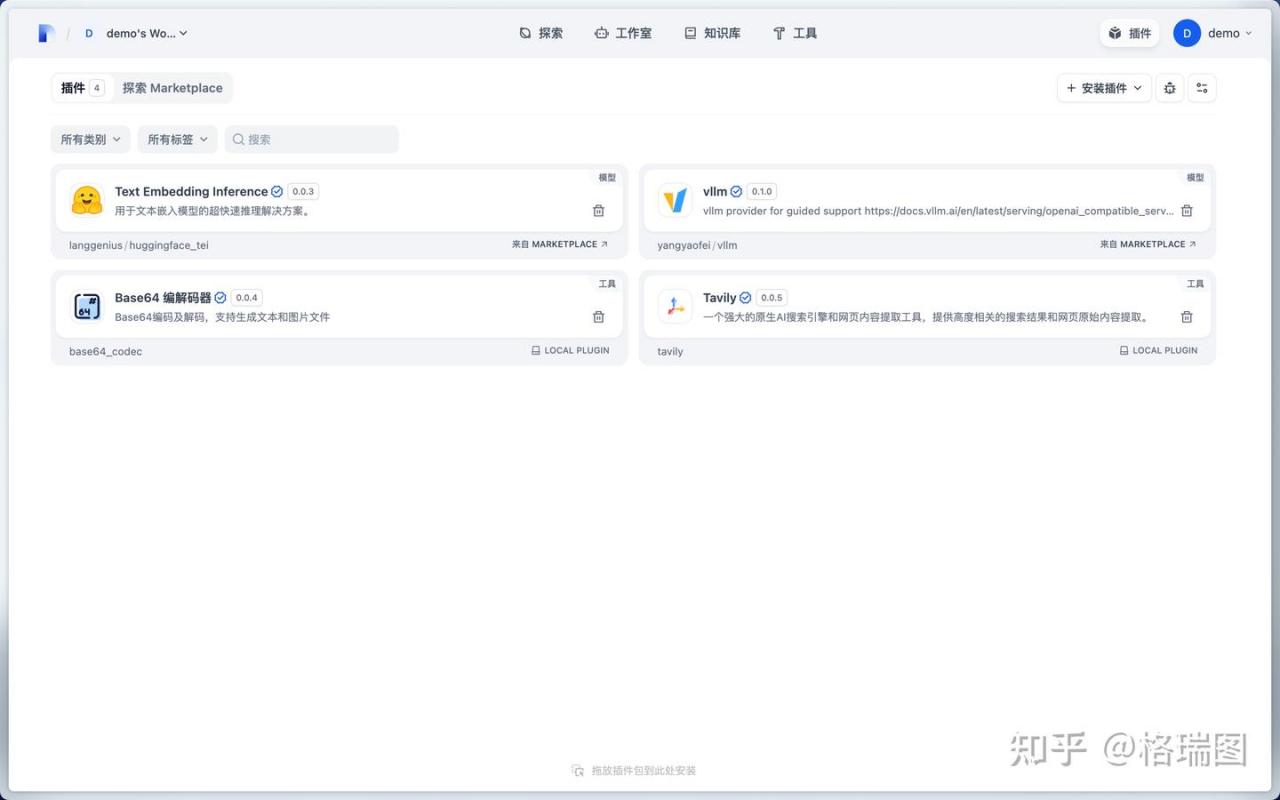Image resolution: width=1280 pixels, height=800 pixels.
Task: Click LOCAL PLUGIN label for tavily
Action: point(1158,351)
